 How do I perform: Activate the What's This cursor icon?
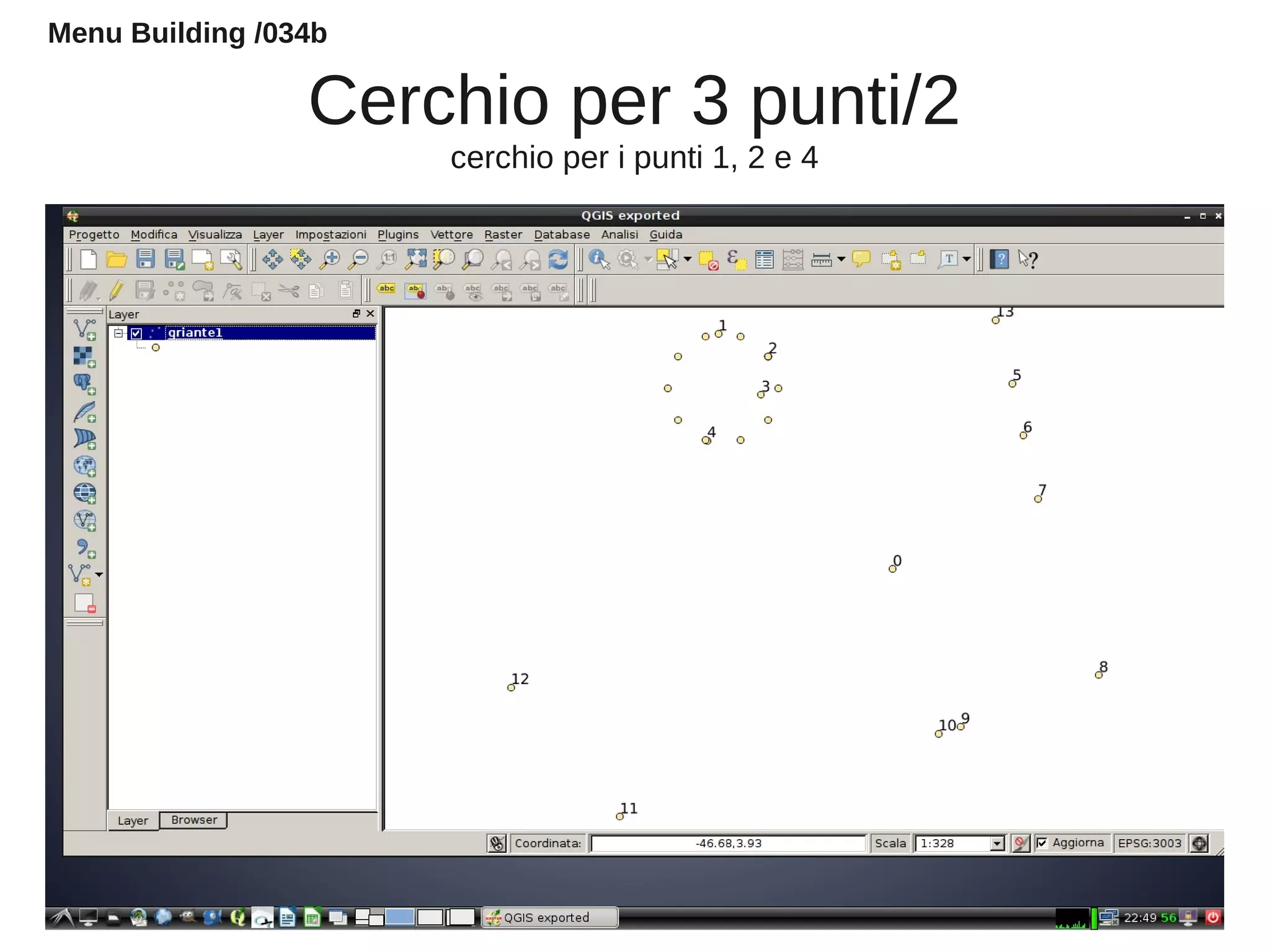(x=1028, y=259)
